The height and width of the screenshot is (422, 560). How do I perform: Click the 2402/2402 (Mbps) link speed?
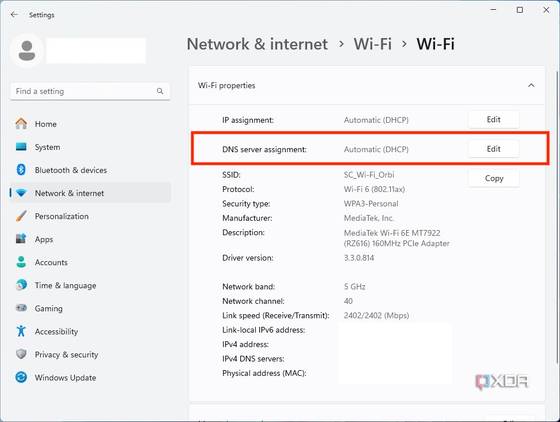(376, 316)
